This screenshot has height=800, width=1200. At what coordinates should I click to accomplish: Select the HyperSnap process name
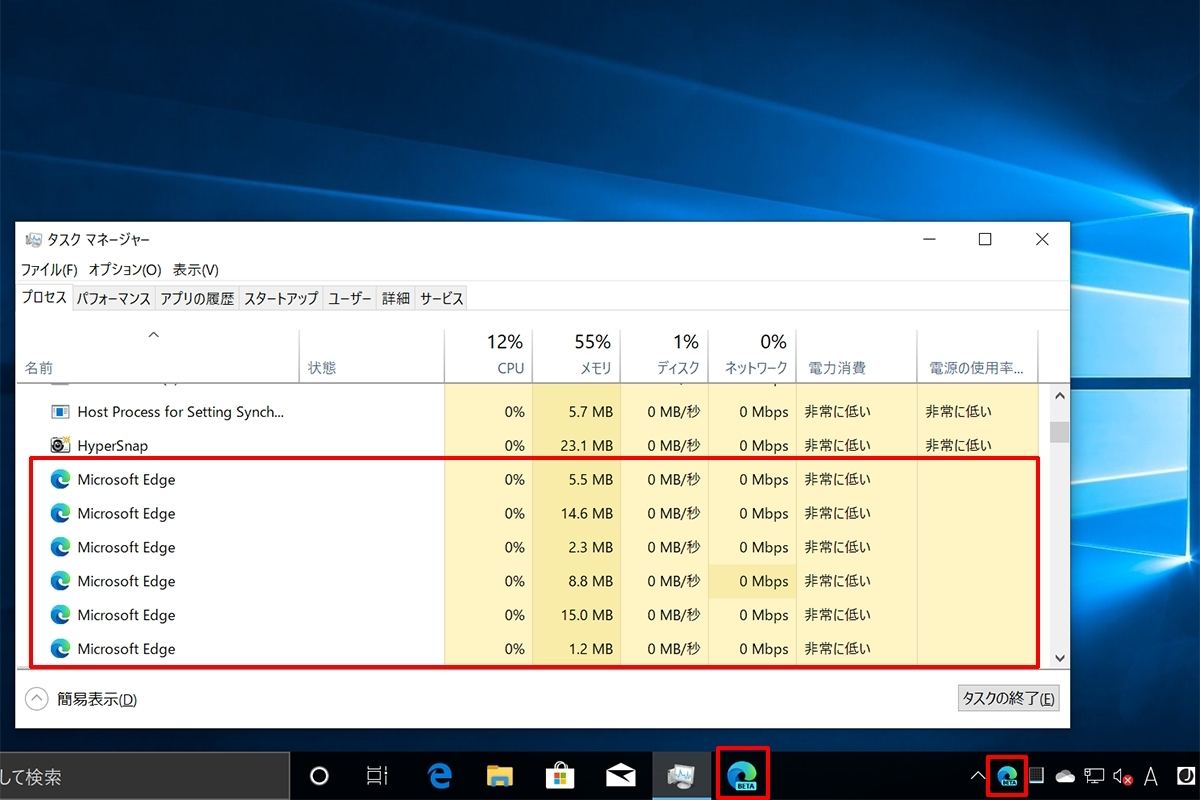point(113,446)
